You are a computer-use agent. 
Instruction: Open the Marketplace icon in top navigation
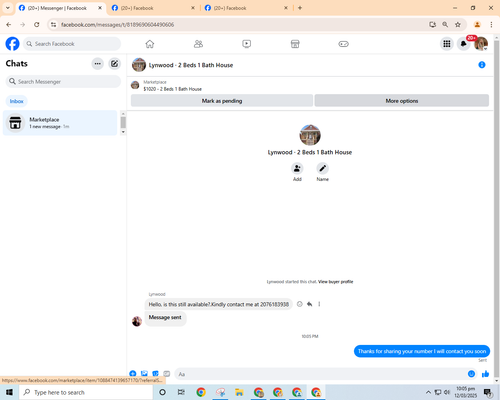point(295,44)
